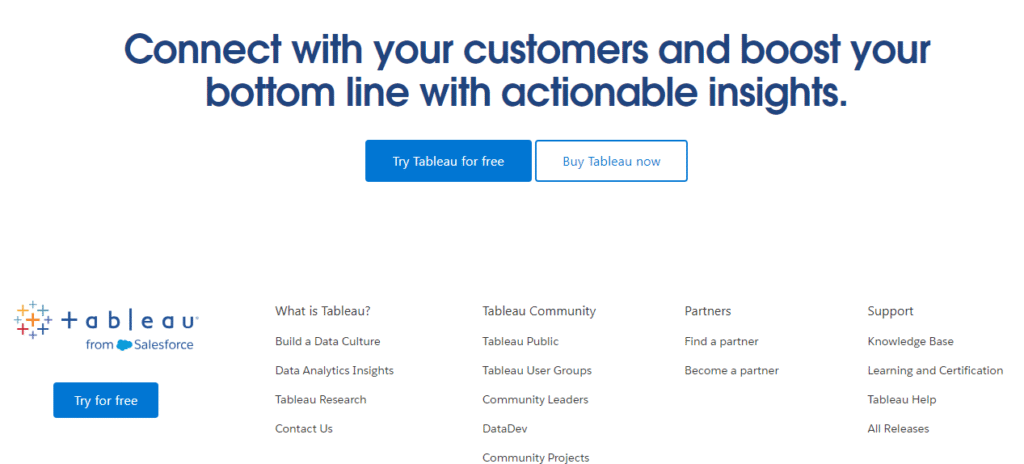The width and height of the screenshot is (1024, 464).
Task: Click the Tableau logo in footer
Action: (x=106, y=326)
